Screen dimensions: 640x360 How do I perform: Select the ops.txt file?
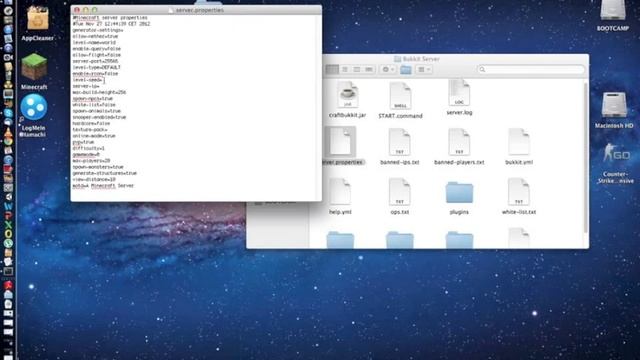point(399,196)
